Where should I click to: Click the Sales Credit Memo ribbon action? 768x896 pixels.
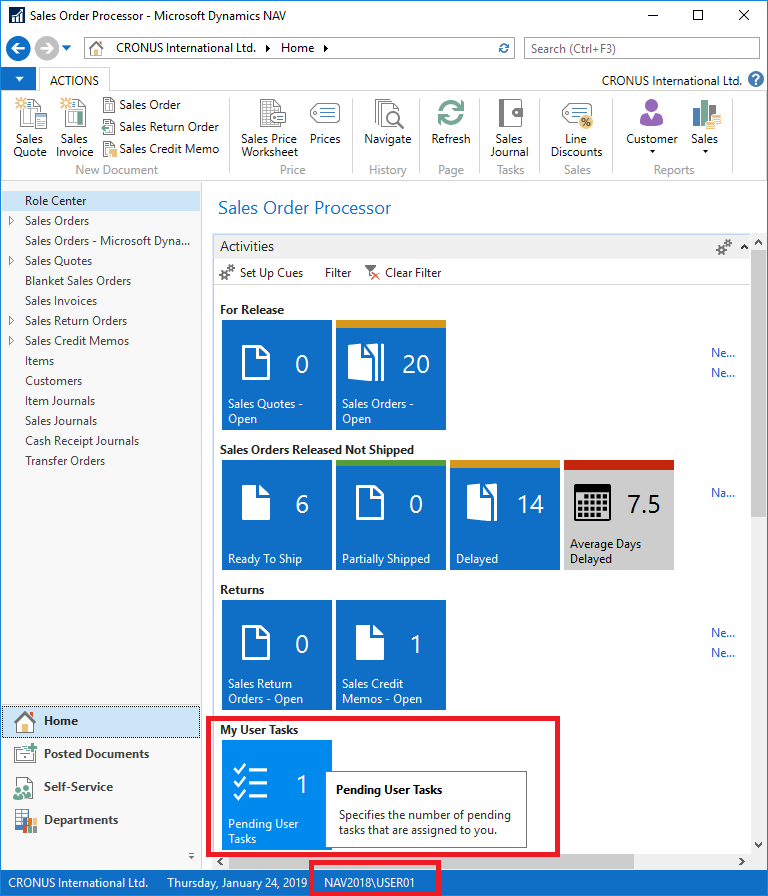[161, 149]
